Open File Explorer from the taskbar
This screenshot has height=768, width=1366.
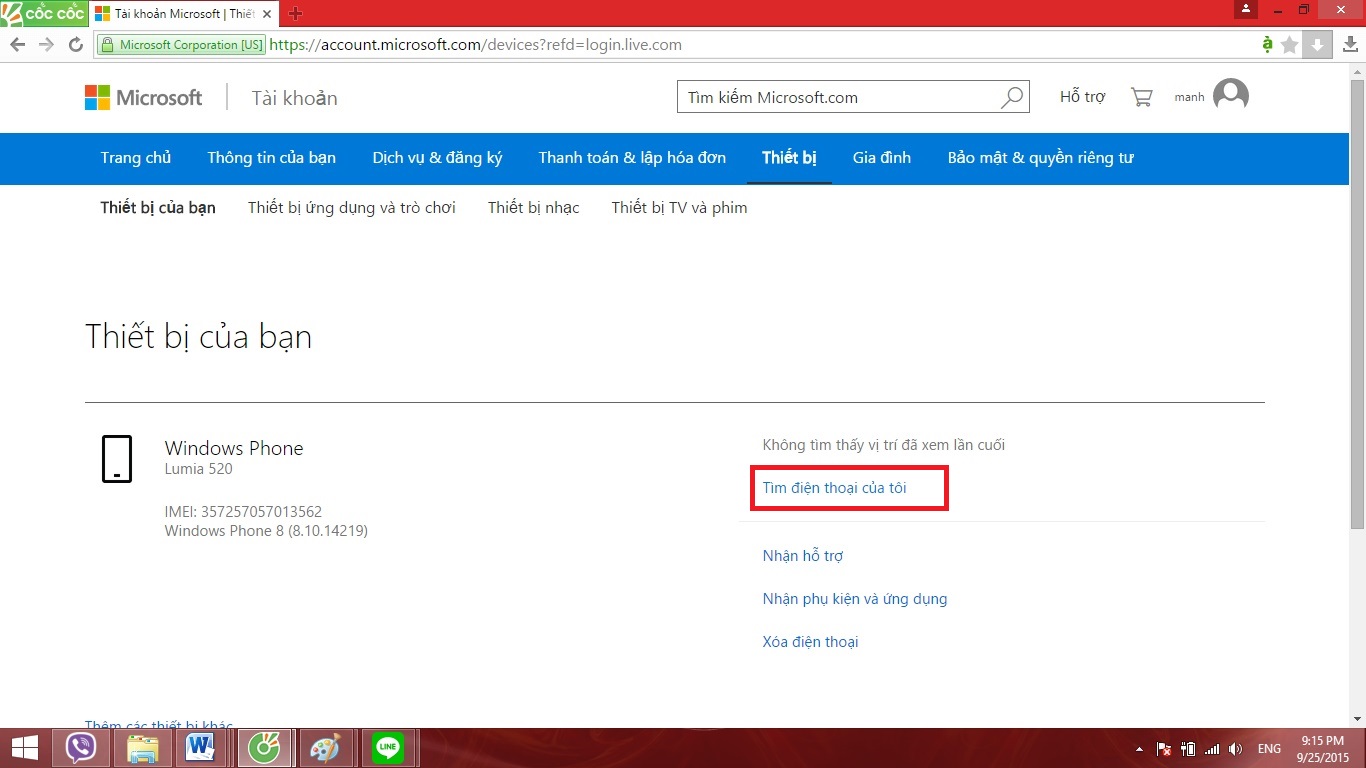(143, 748)
